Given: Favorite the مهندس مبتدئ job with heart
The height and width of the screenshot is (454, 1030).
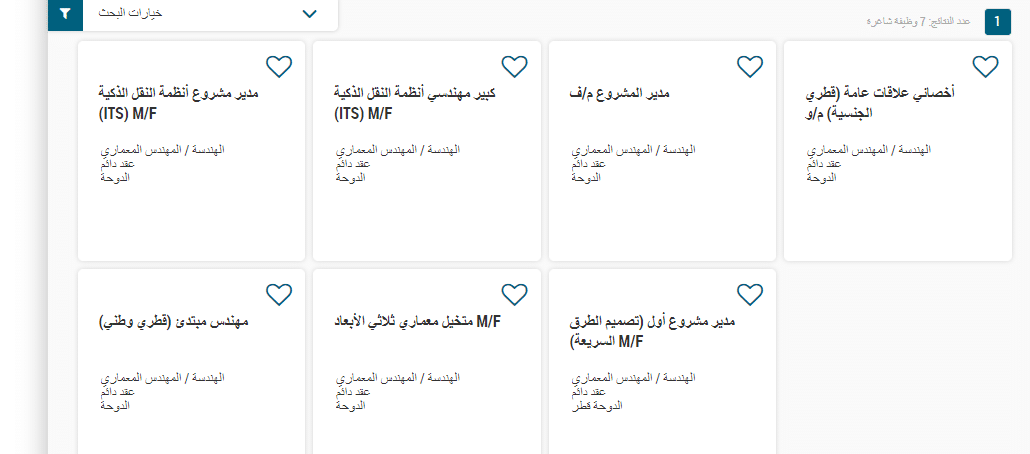Looking at the screenshot, I should tap(279, 294).
